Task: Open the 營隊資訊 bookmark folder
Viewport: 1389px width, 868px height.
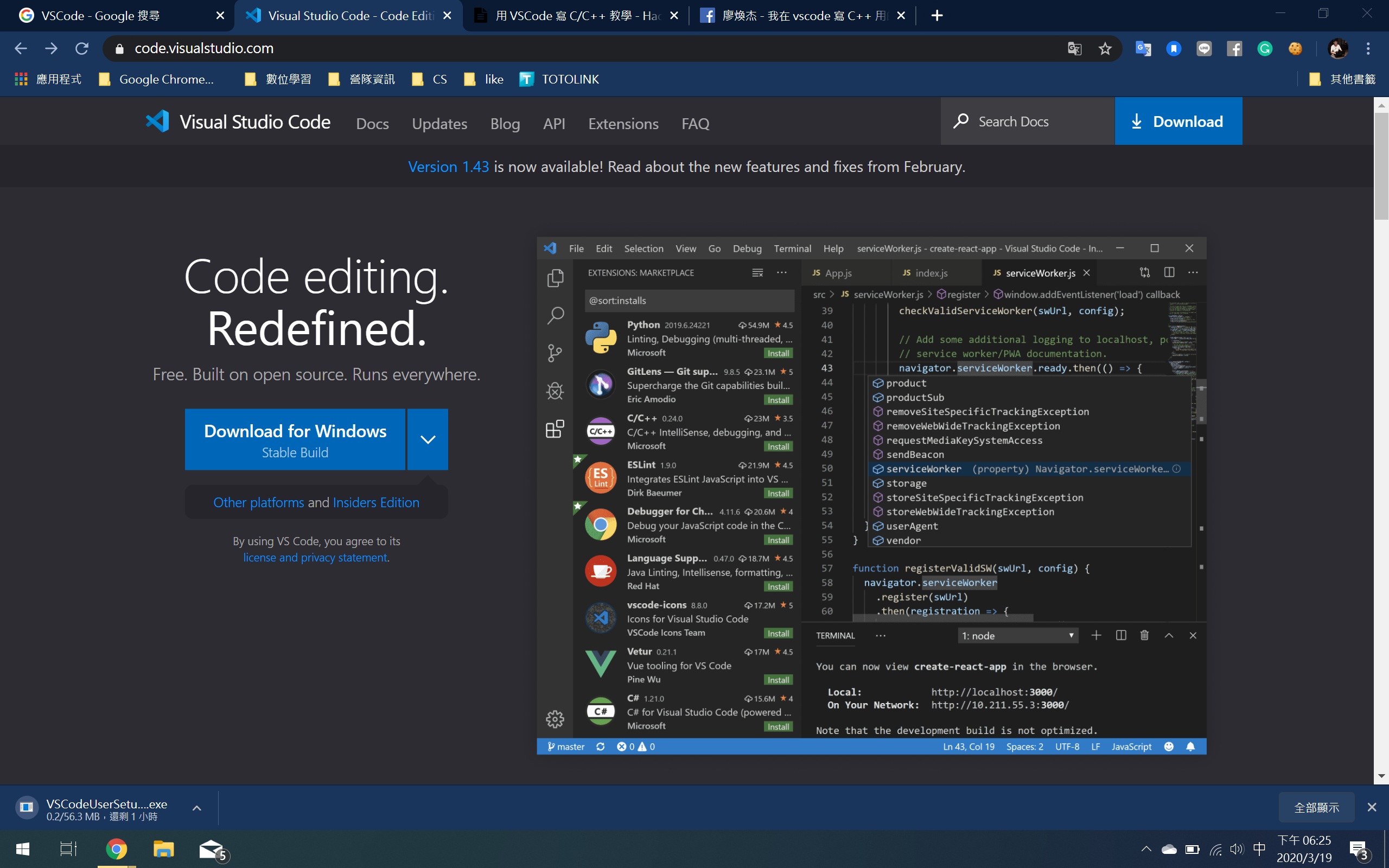Action: coord(362,79)
